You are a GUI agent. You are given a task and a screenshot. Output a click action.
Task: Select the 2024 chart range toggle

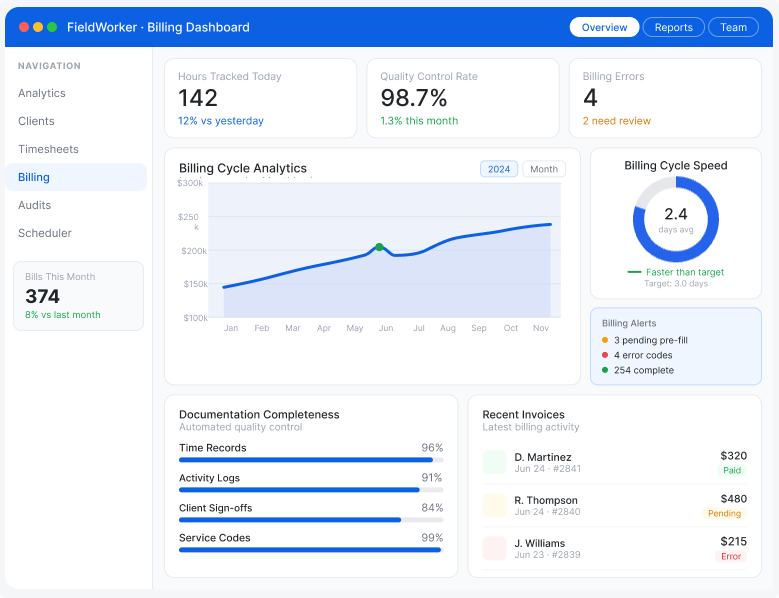[x=499, y=169]
